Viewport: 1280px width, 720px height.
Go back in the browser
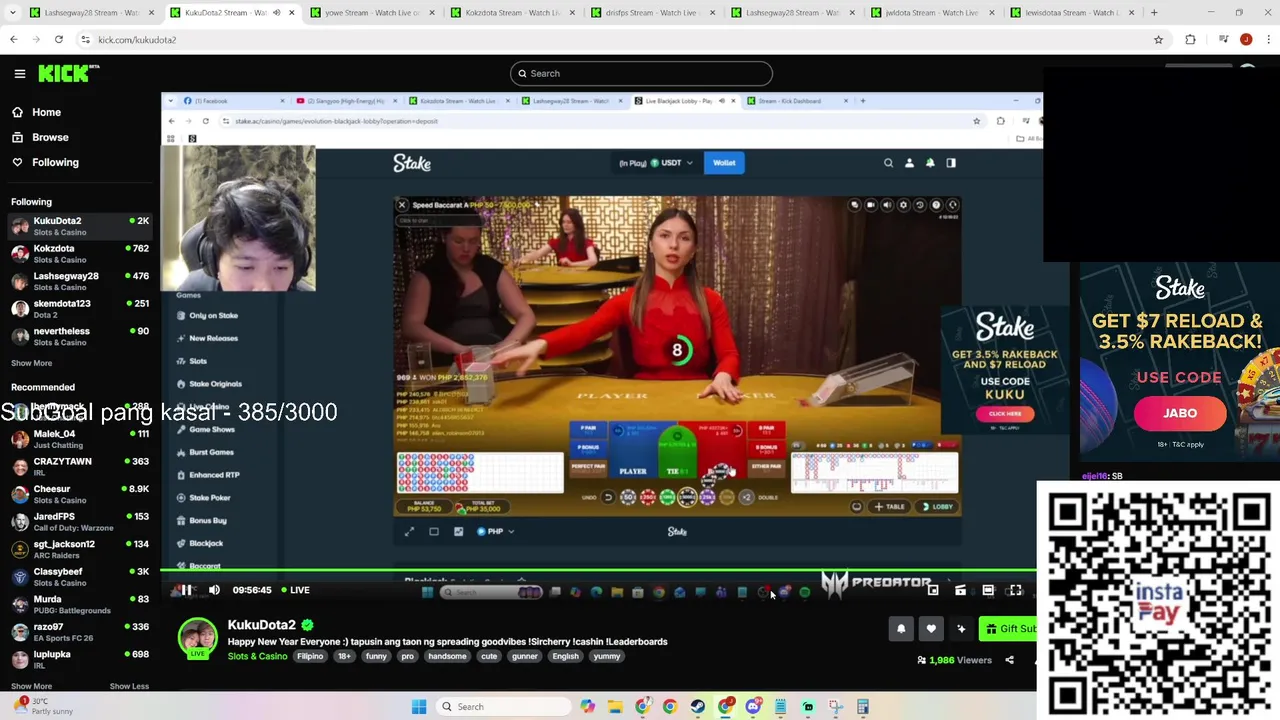pos(13,39)
